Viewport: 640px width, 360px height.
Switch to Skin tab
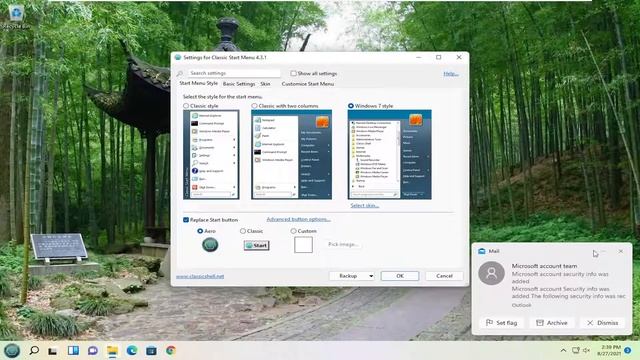click(x=265, y=84)
